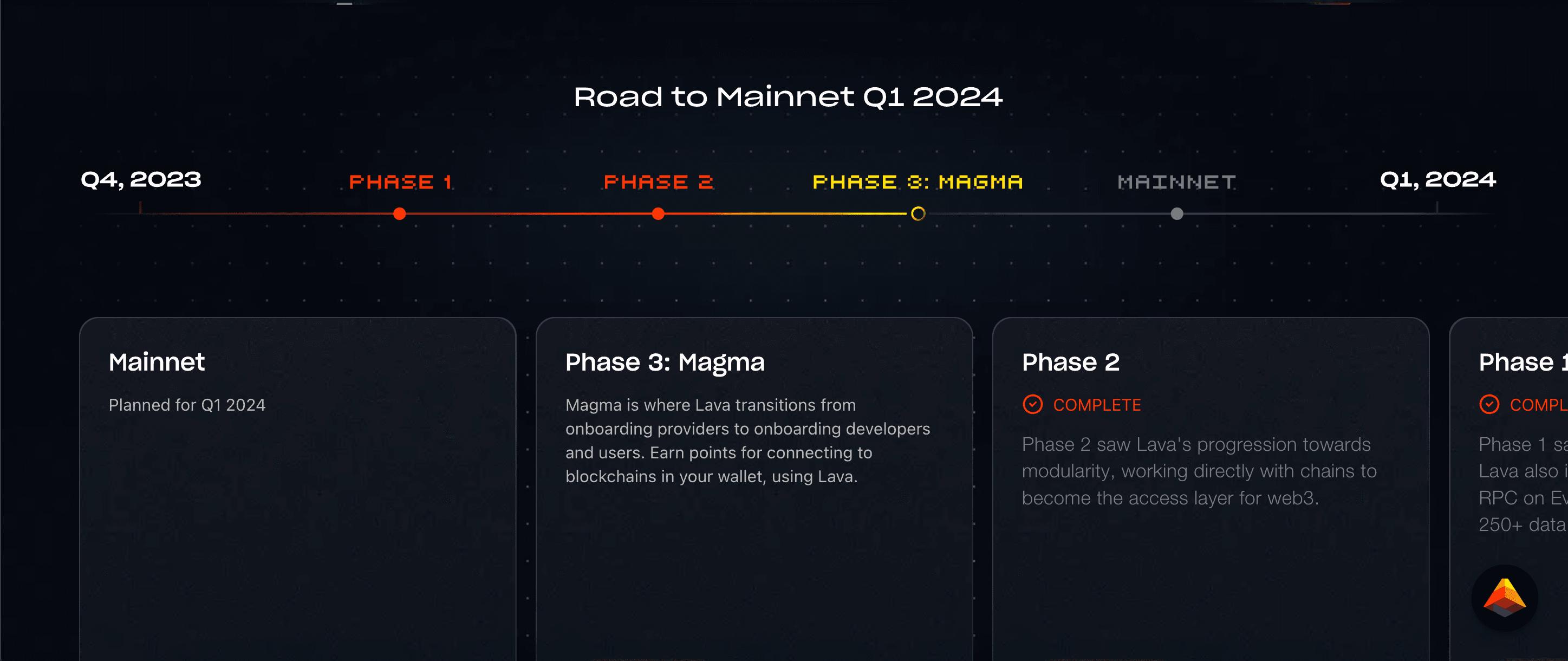Select the yellow Phase 3 Magma timeline ring

[918, 213]
